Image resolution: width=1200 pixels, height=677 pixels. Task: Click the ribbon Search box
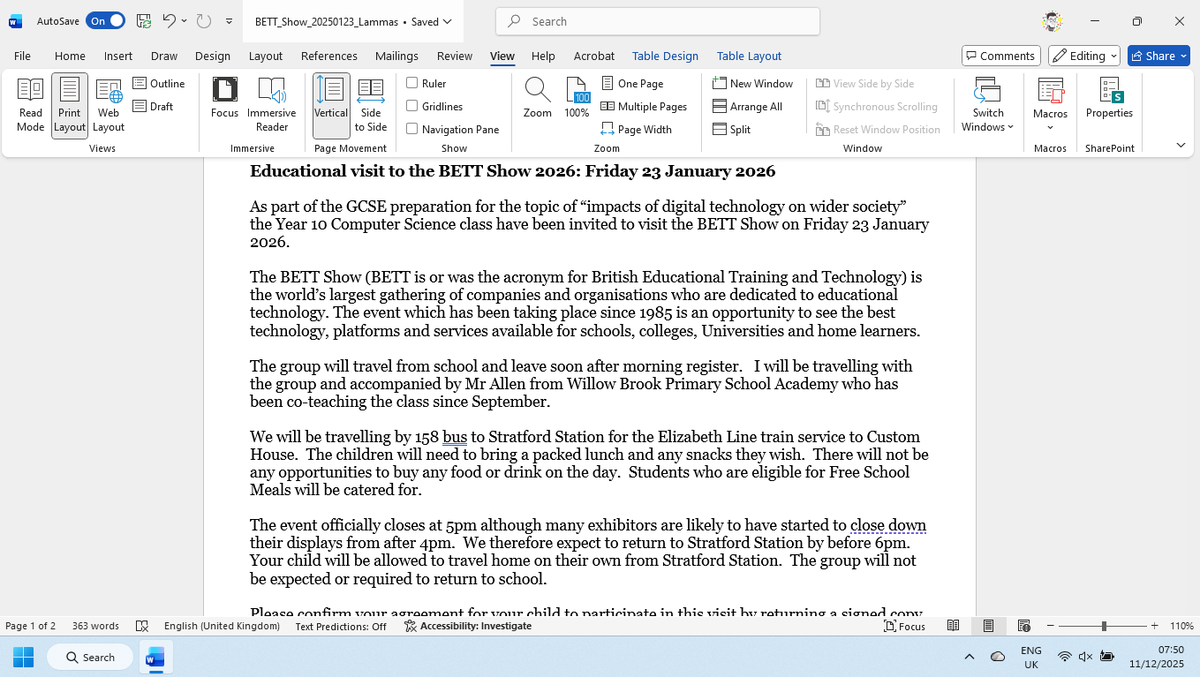pyautogui.click(x=658, y=21)
